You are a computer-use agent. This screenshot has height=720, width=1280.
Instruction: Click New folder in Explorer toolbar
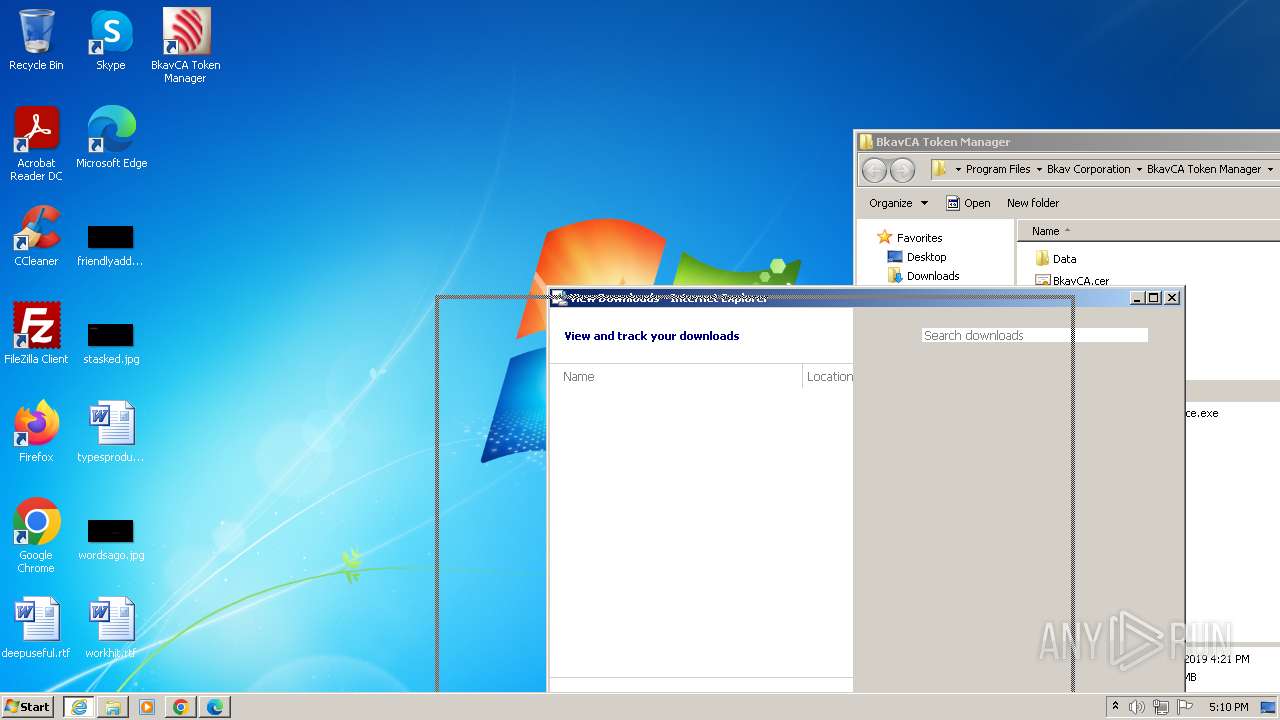[x=1032, y=203]
